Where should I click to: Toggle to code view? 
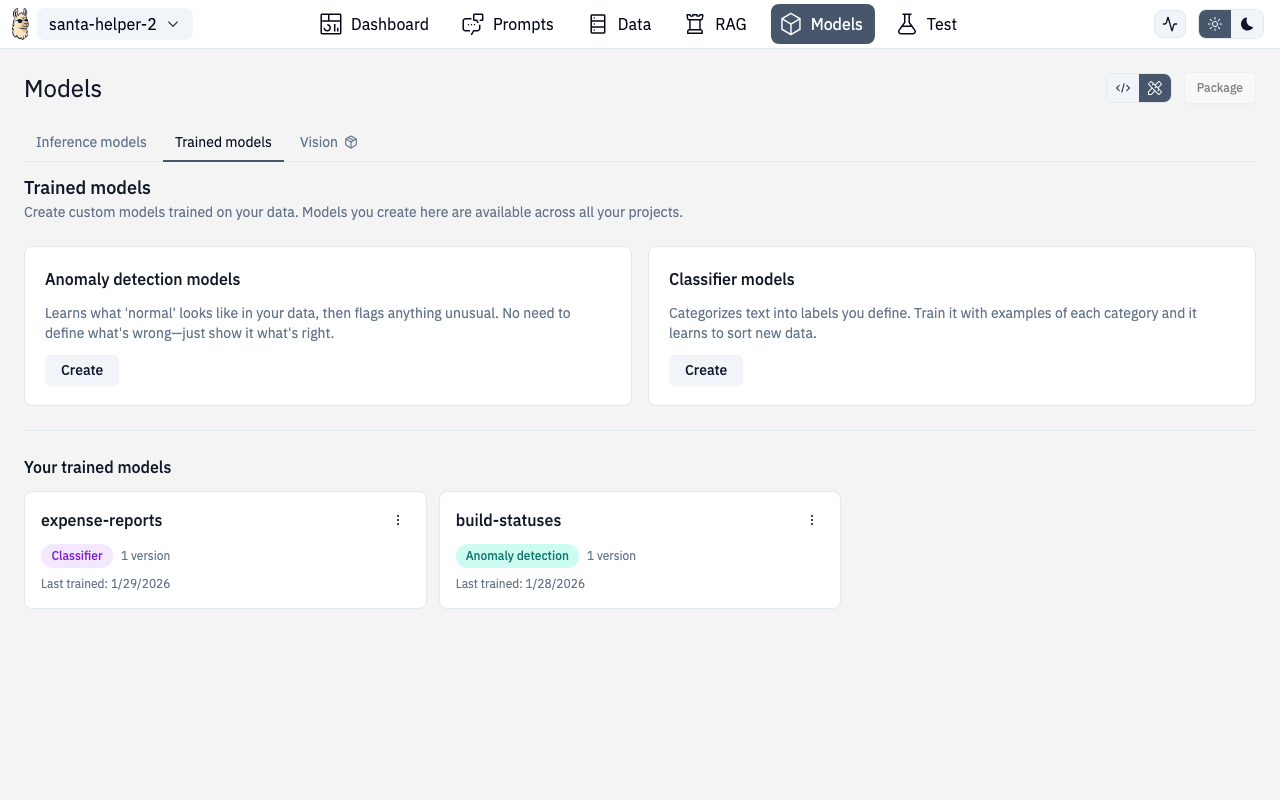pyautogui.click(x=1123, y=88)
